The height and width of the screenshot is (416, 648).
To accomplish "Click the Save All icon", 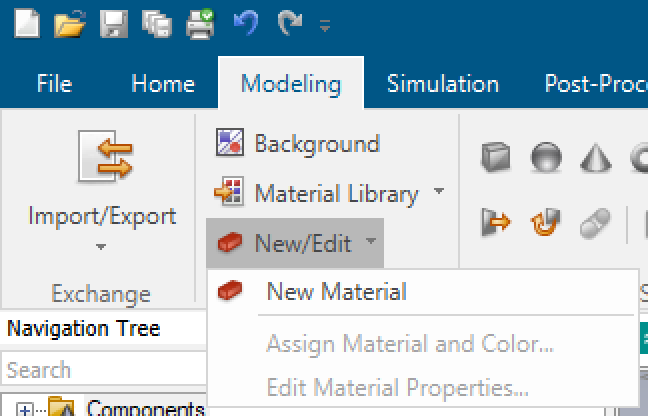I will point(156,24).
